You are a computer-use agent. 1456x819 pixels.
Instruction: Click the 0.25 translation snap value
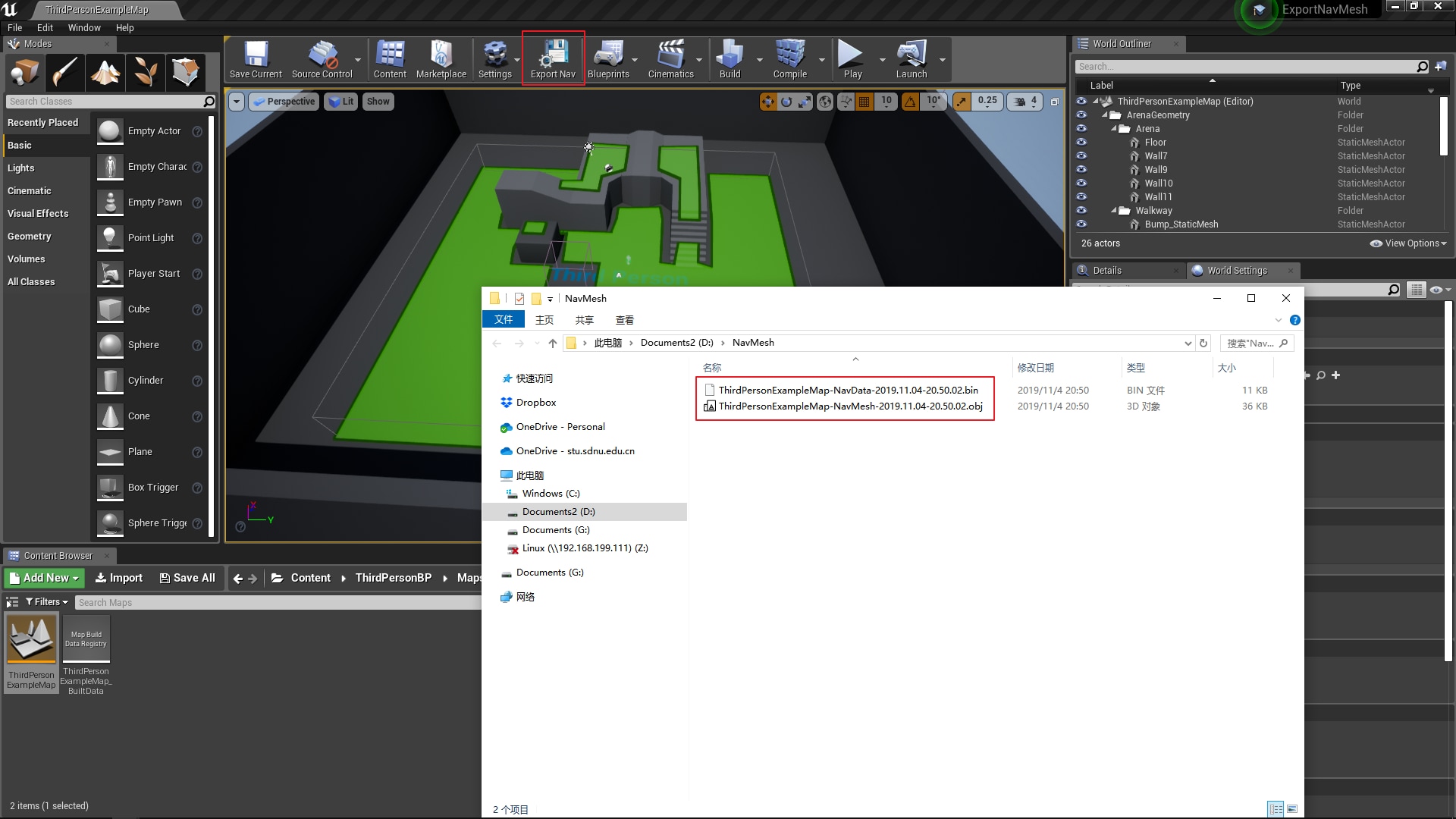coord(987,99)
